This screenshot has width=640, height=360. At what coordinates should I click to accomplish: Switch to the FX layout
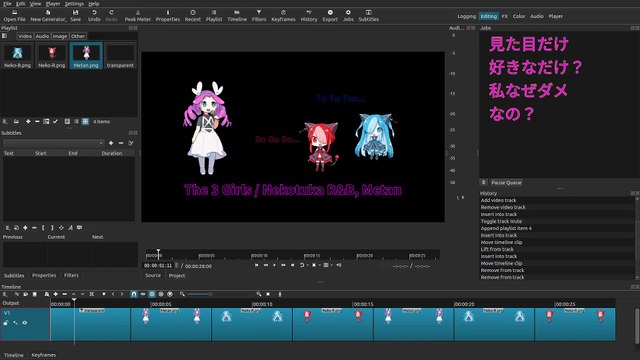[504, 16]
